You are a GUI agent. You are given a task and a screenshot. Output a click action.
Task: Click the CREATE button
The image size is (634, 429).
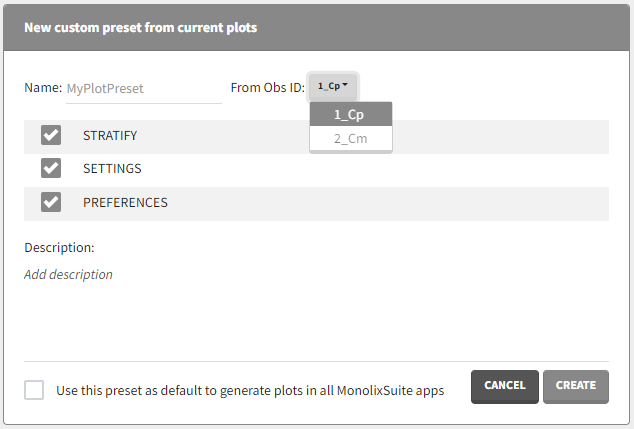[575, 386]
